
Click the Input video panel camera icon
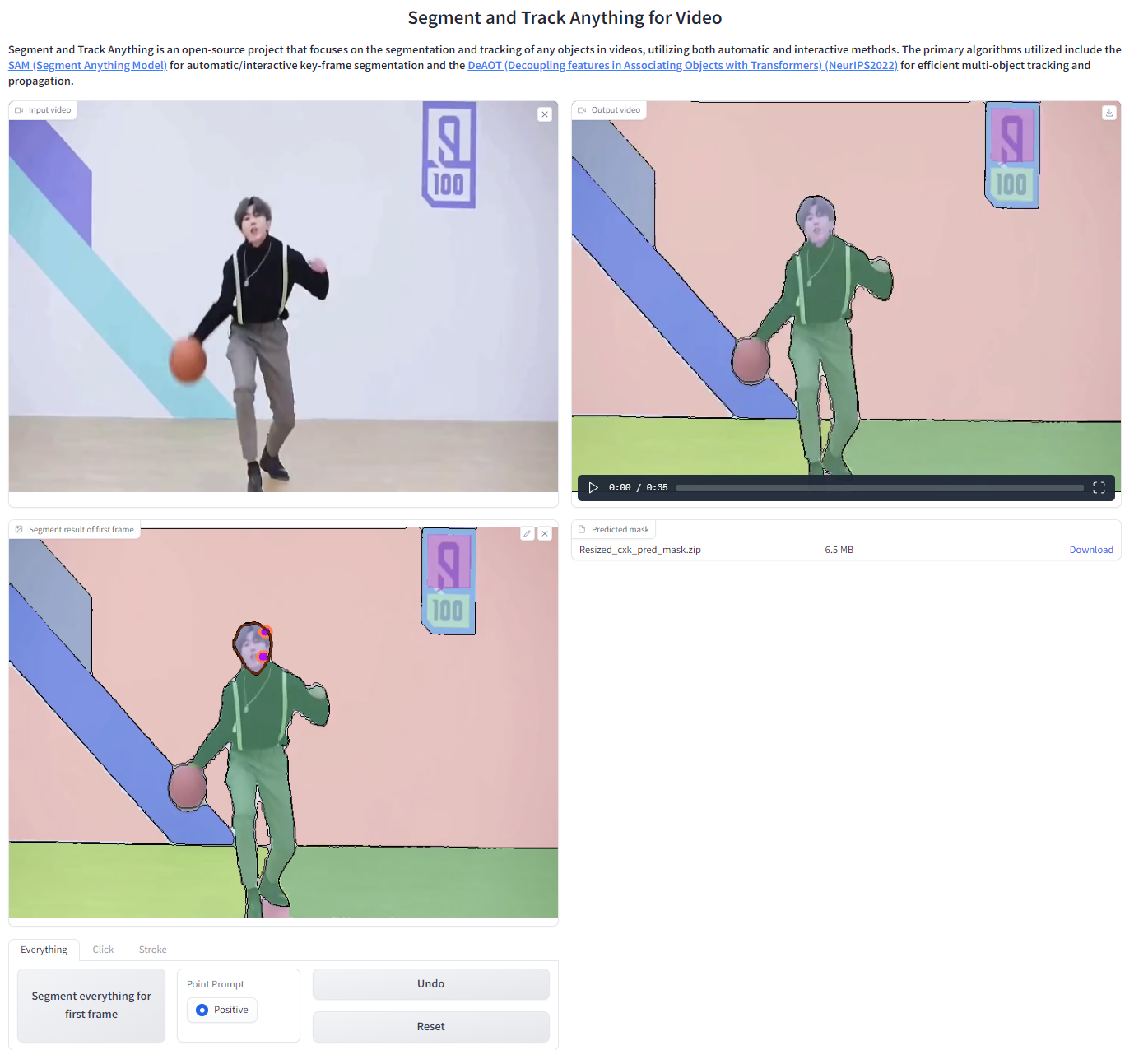pyautogui.click(x=19, y=109)
